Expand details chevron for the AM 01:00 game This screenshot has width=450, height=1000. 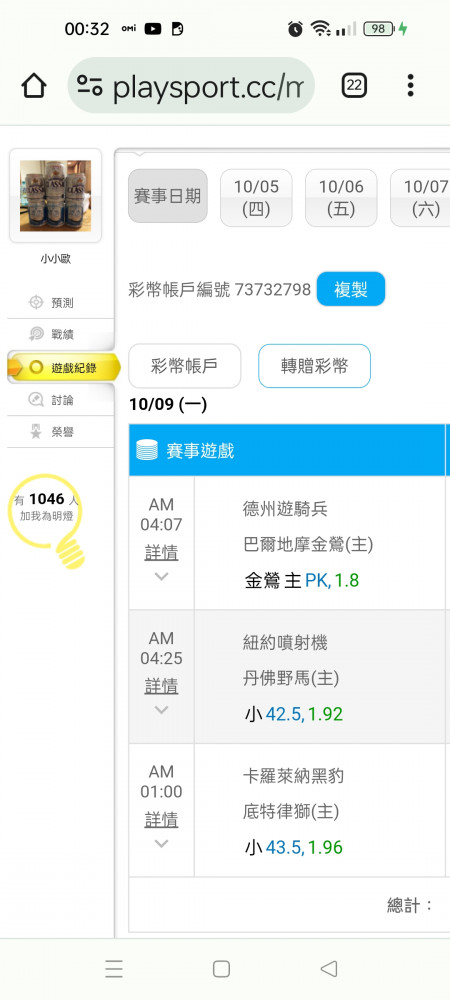pos(161,843)
